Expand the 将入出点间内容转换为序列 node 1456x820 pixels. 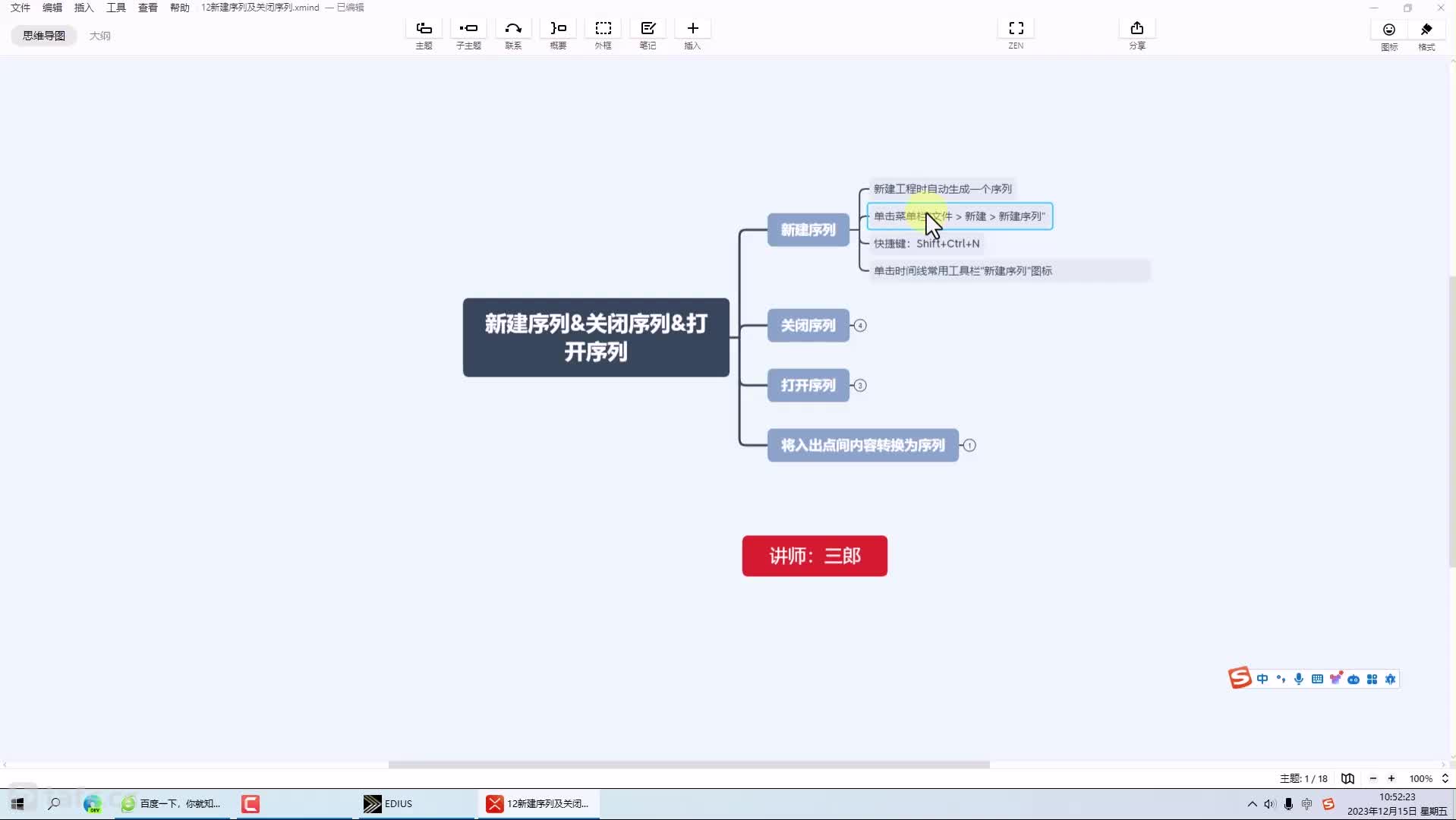[x=969, y=446]
